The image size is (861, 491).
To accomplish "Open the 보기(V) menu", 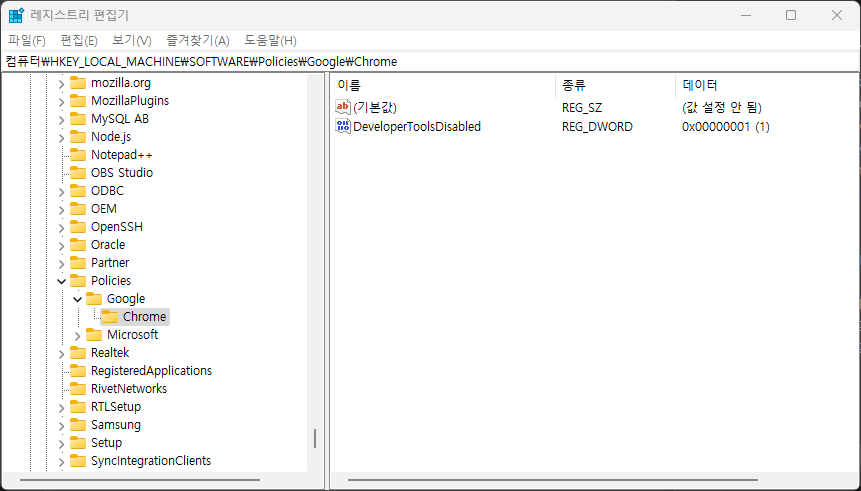I will click(x=131, y=40).
